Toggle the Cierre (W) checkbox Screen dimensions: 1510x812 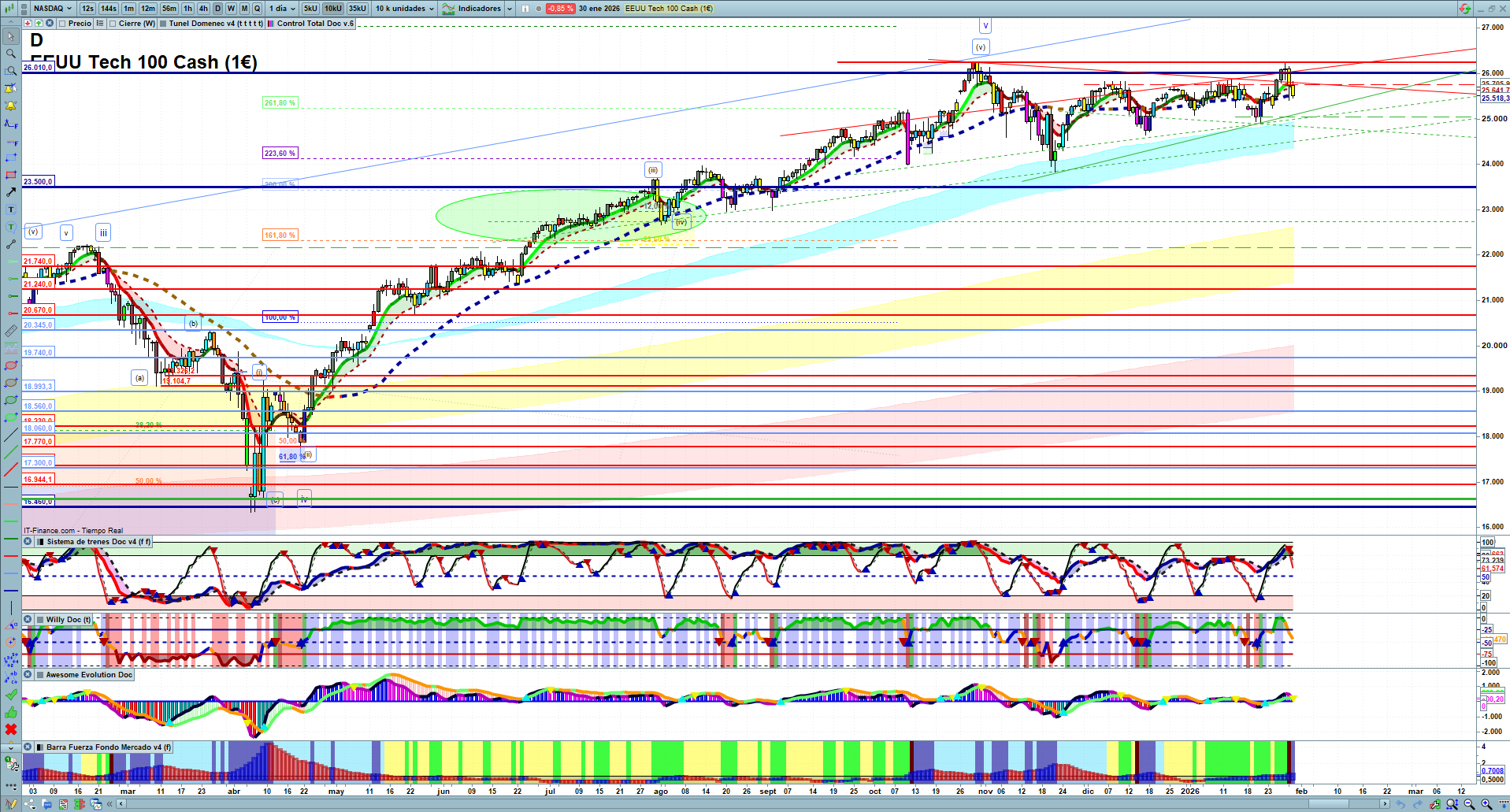coord(113,24)
